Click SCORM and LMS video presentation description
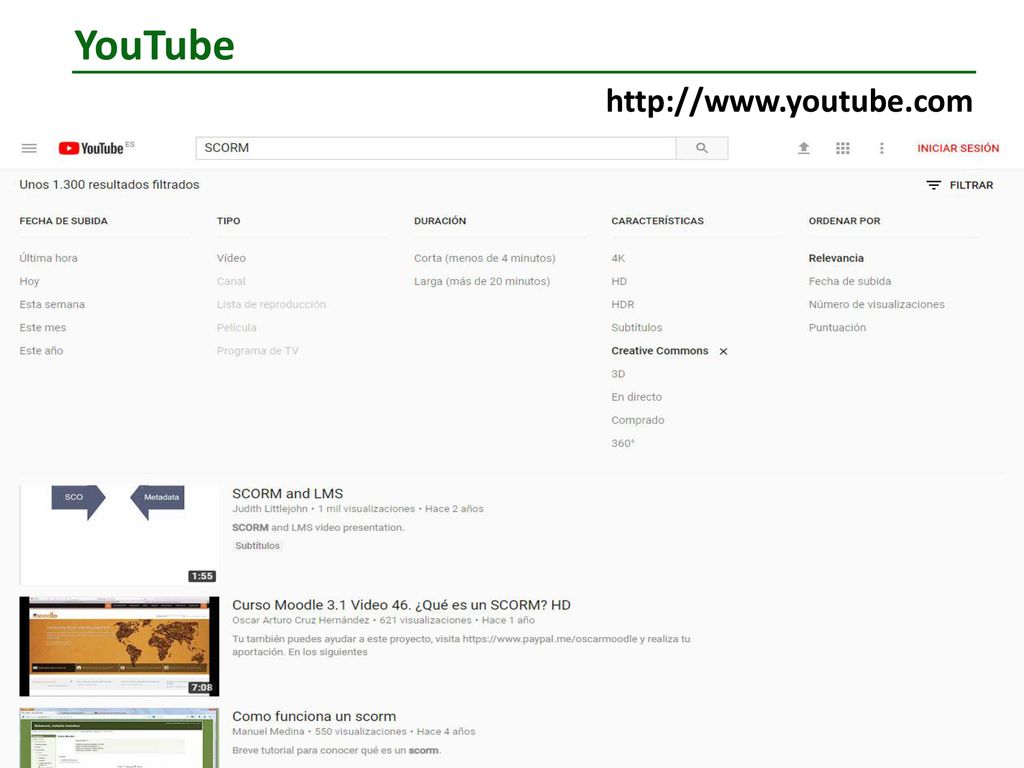1024x768 pixels. pyautogui.click(x=318, y=528)
